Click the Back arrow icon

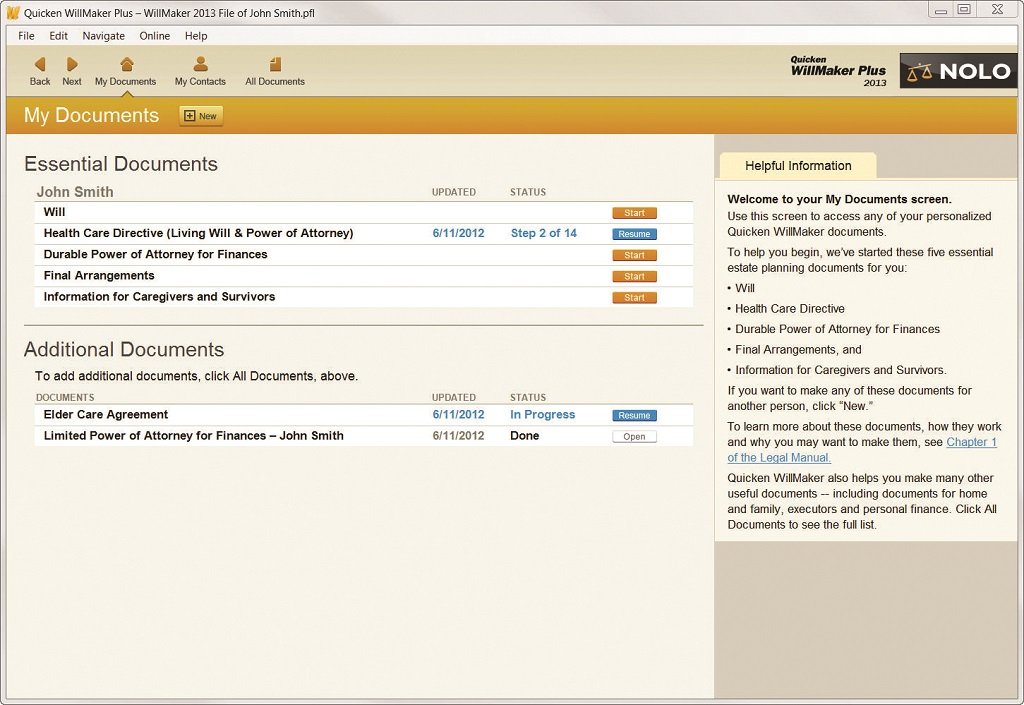click(40, 65)
